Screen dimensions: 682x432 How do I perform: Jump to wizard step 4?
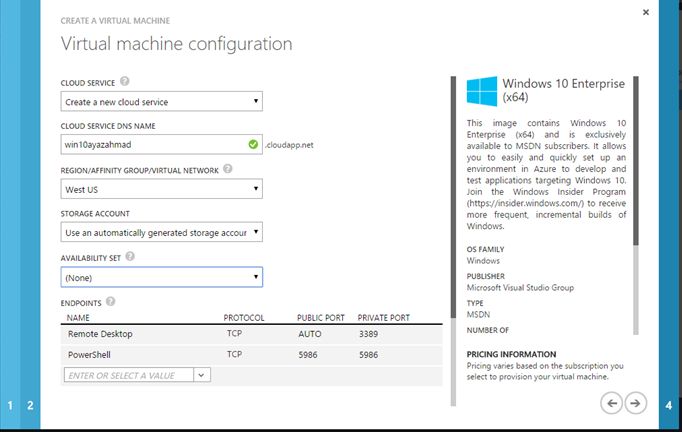click(x=669, y=405)
